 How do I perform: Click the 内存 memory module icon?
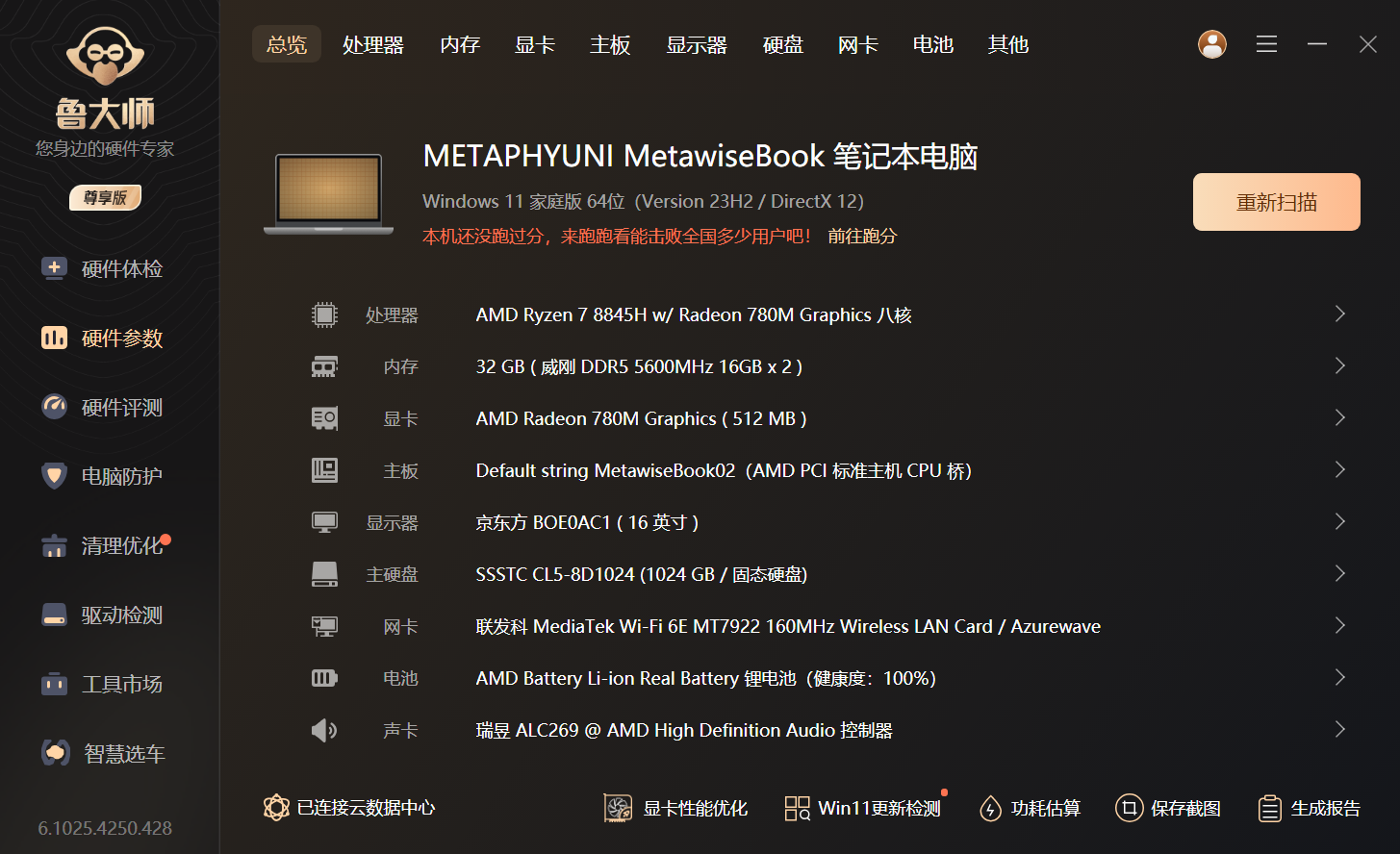(x=324, y=366)
